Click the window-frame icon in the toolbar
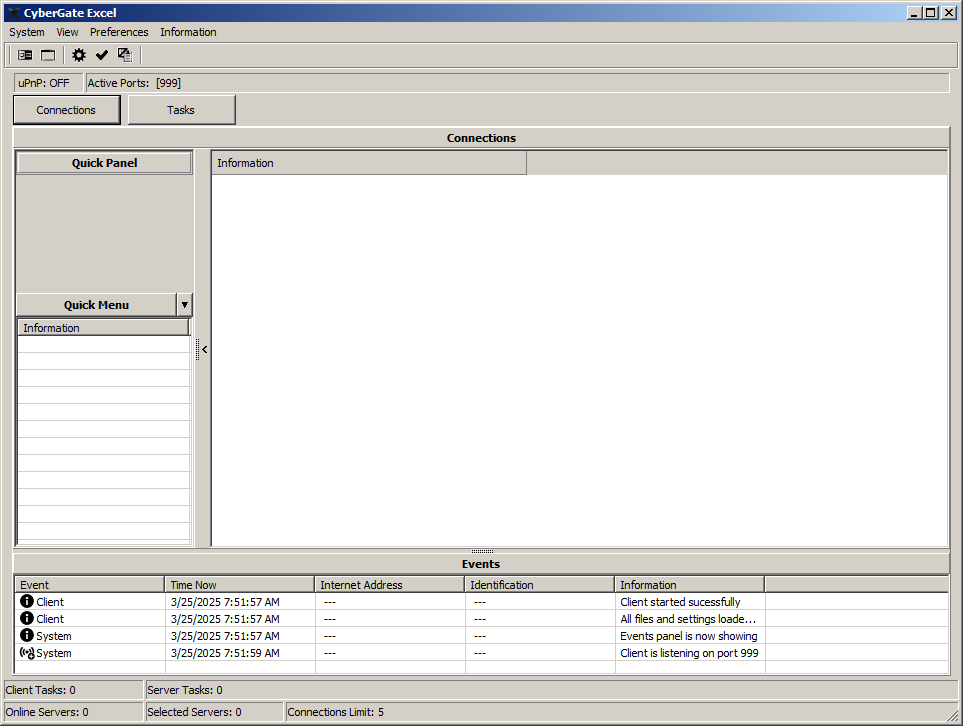 pos(48,55)
